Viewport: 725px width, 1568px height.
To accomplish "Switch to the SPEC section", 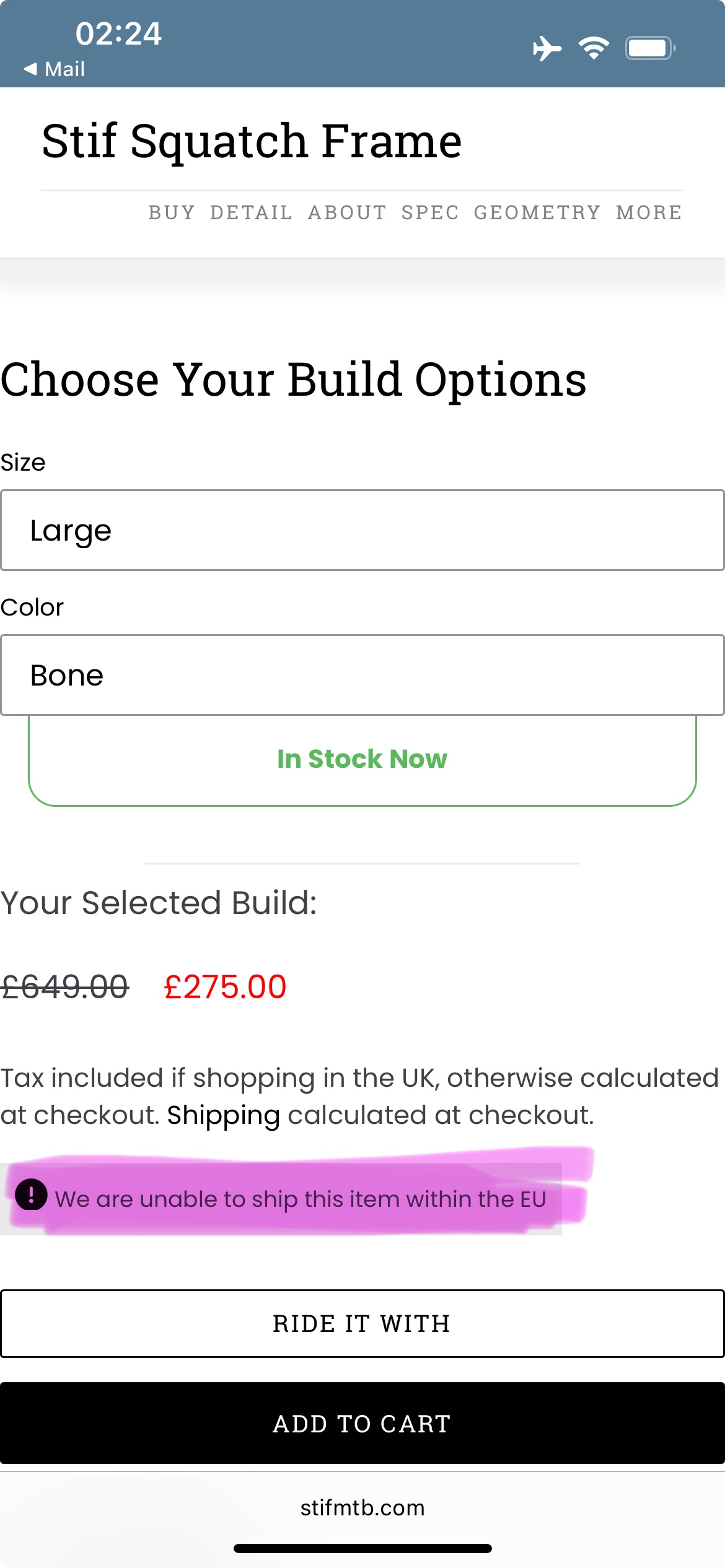I will point(430,212).
